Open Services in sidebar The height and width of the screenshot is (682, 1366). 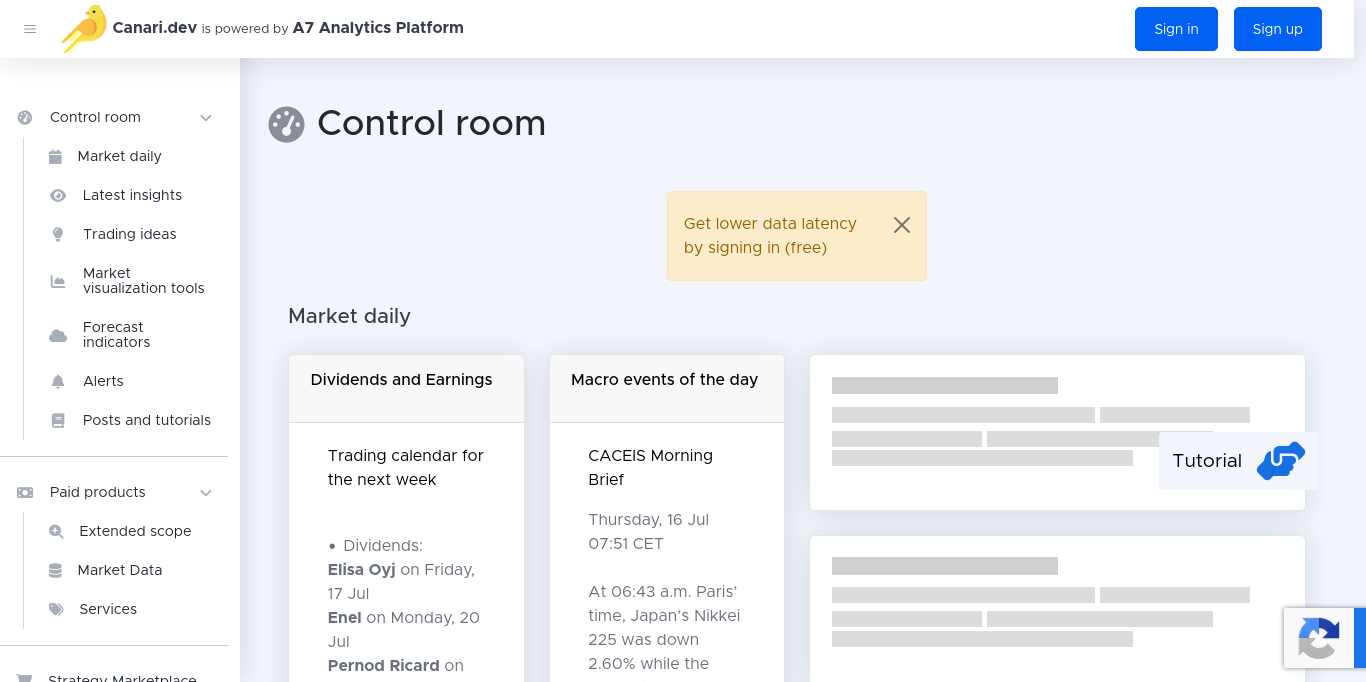point(108,609)
